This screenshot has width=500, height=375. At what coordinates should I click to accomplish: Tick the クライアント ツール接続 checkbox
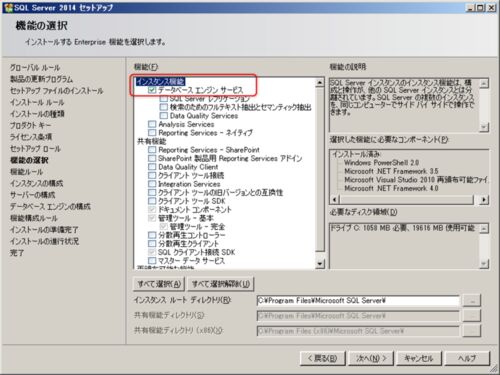[x=152, y=175]
